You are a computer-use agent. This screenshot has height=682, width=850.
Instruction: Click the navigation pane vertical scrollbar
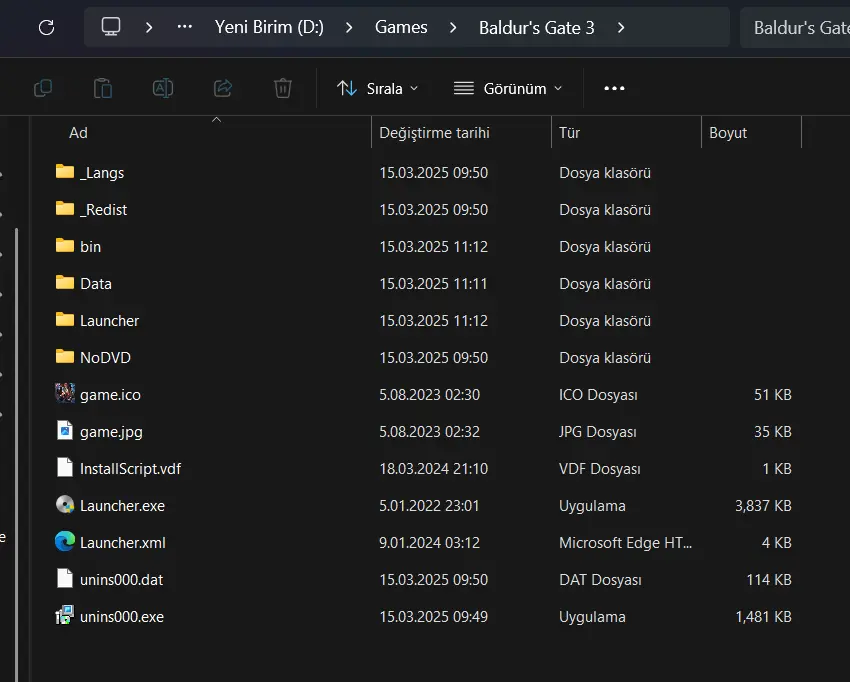[x=16, y=454]
